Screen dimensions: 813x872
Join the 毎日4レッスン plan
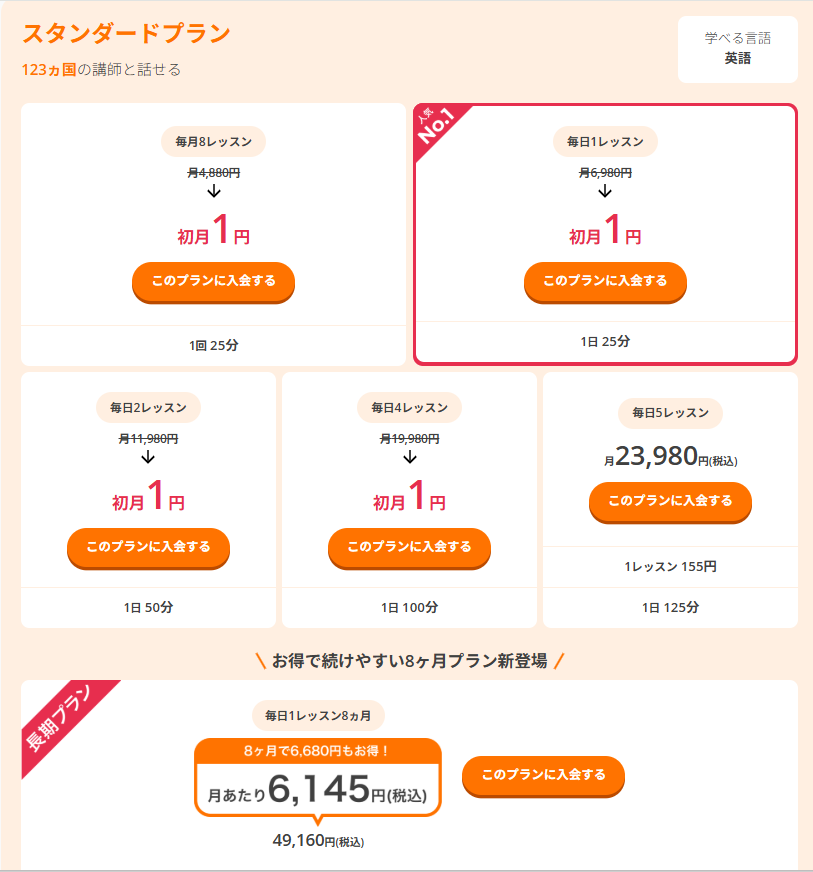[409, 547]
